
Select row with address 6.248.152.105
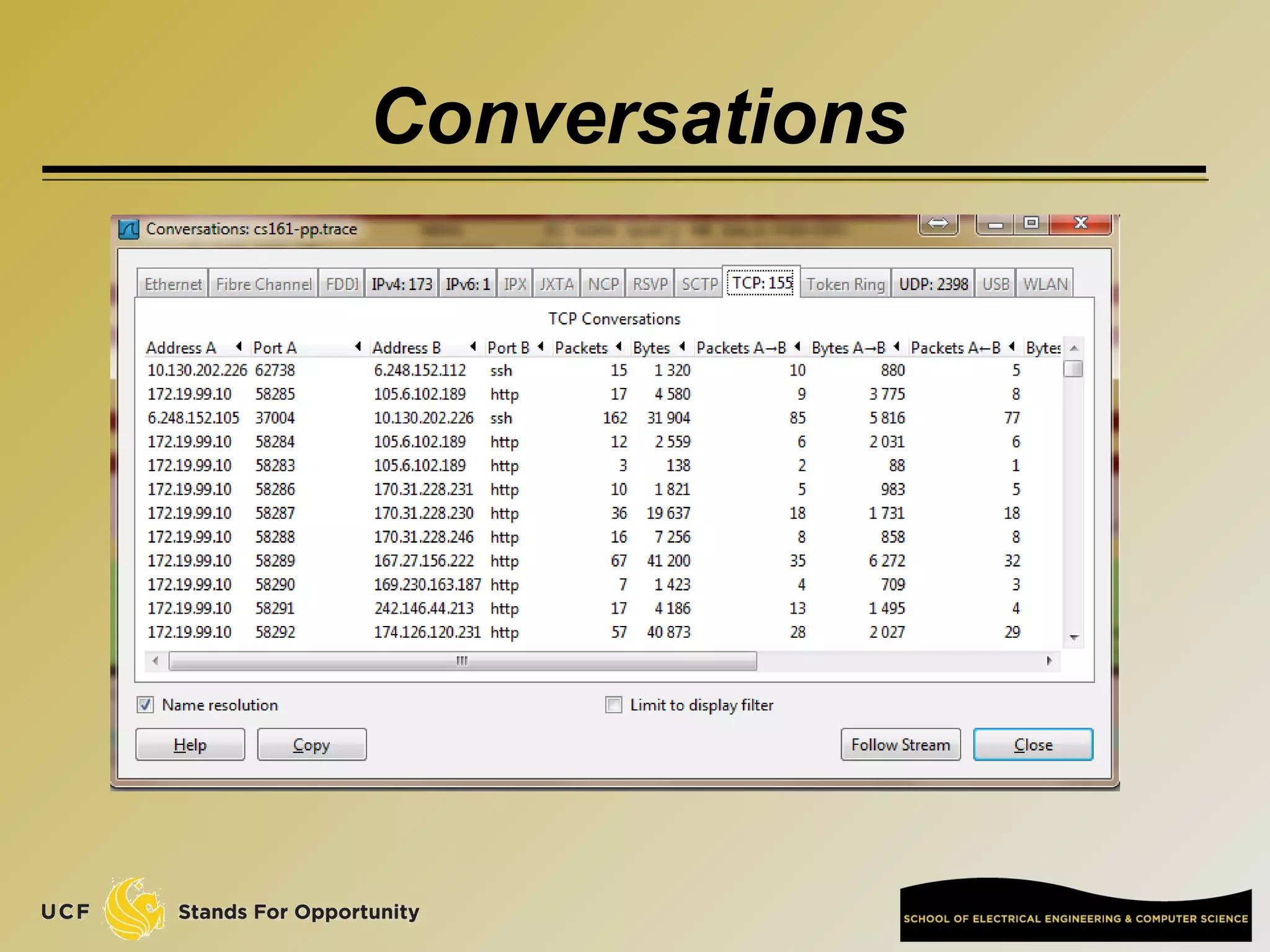click(603, 418)
